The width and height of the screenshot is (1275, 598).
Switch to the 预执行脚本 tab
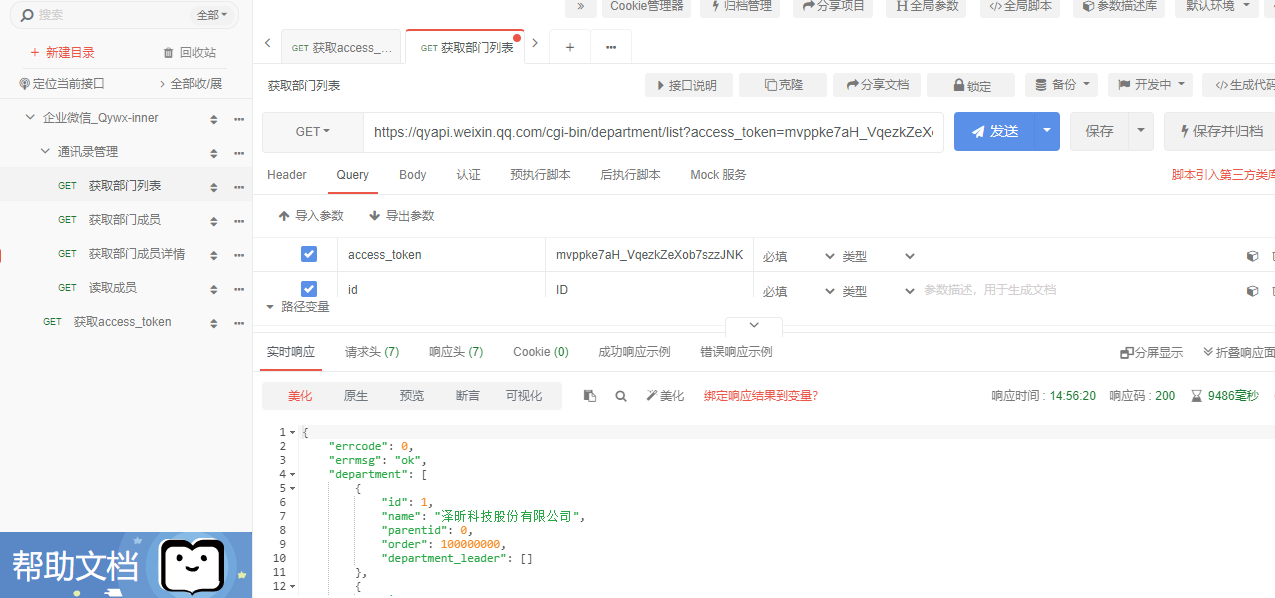[x=540, y=175]
